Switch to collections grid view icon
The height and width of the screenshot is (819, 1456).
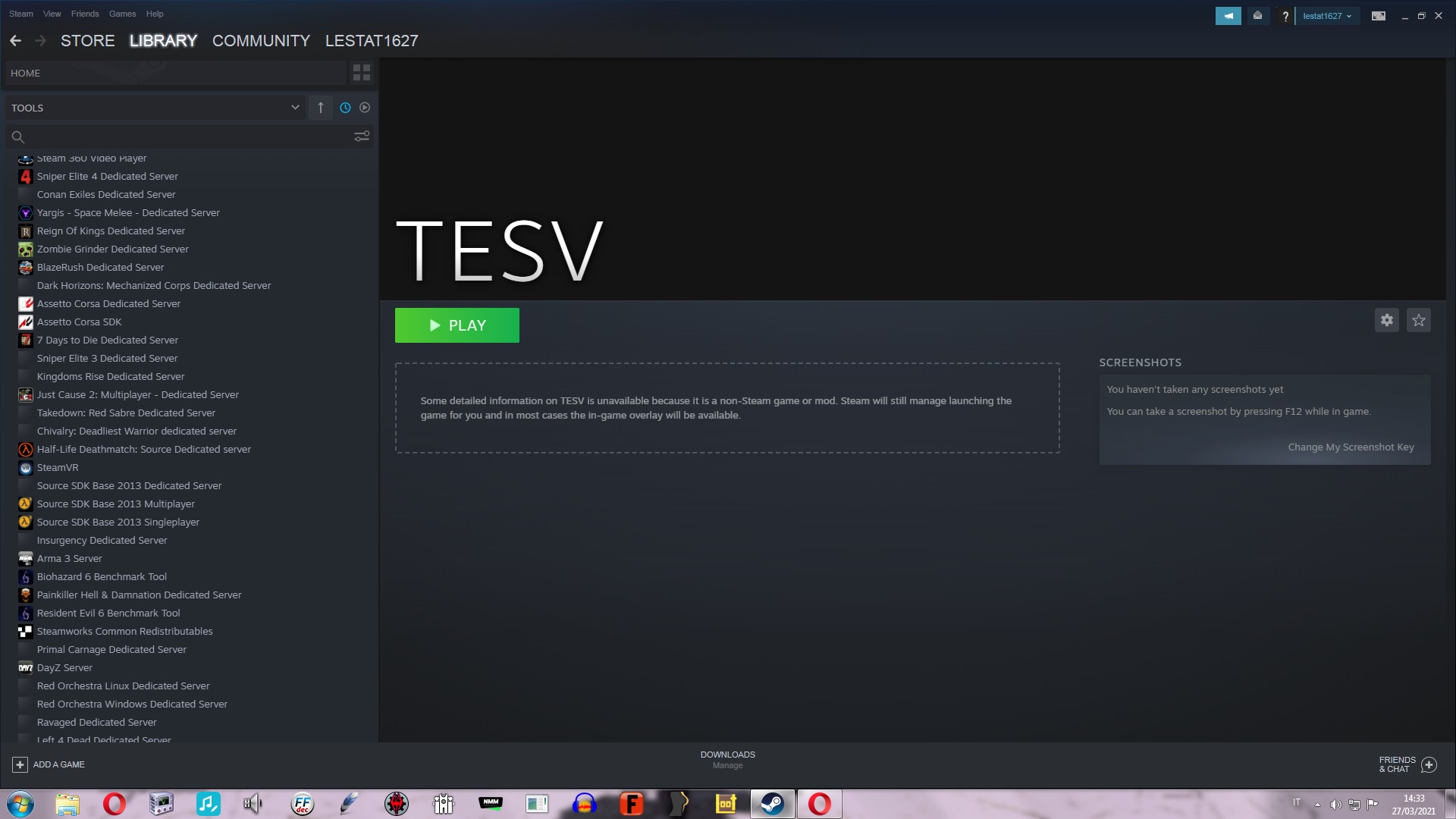click(x=362, y=73)
